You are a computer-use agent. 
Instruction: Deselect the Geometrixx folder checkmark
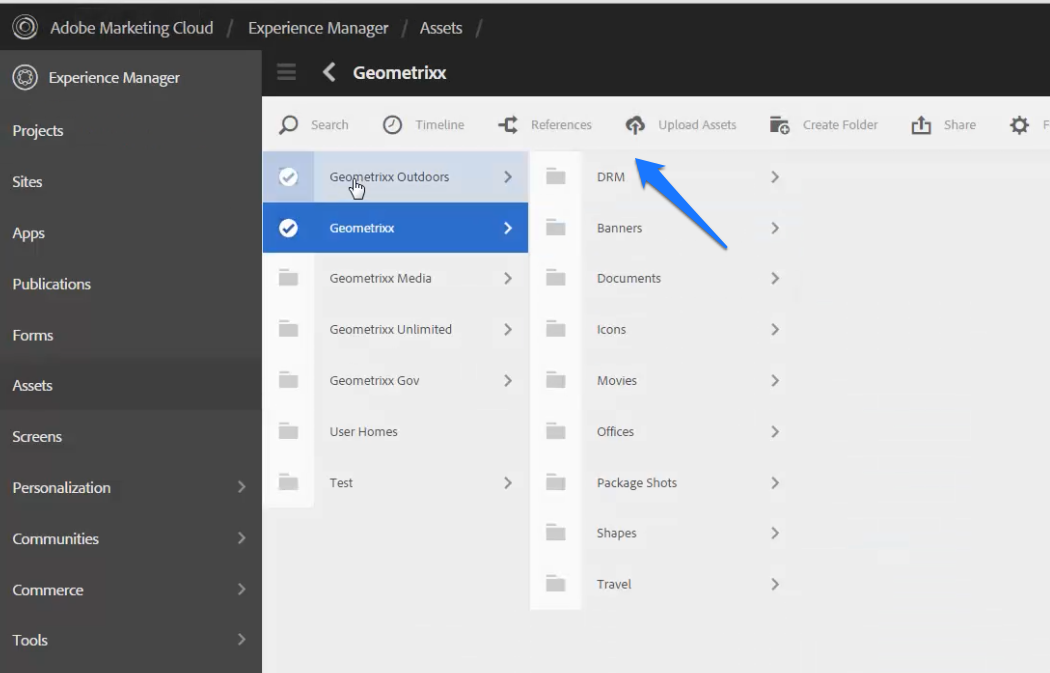click(x=289, y=227)
